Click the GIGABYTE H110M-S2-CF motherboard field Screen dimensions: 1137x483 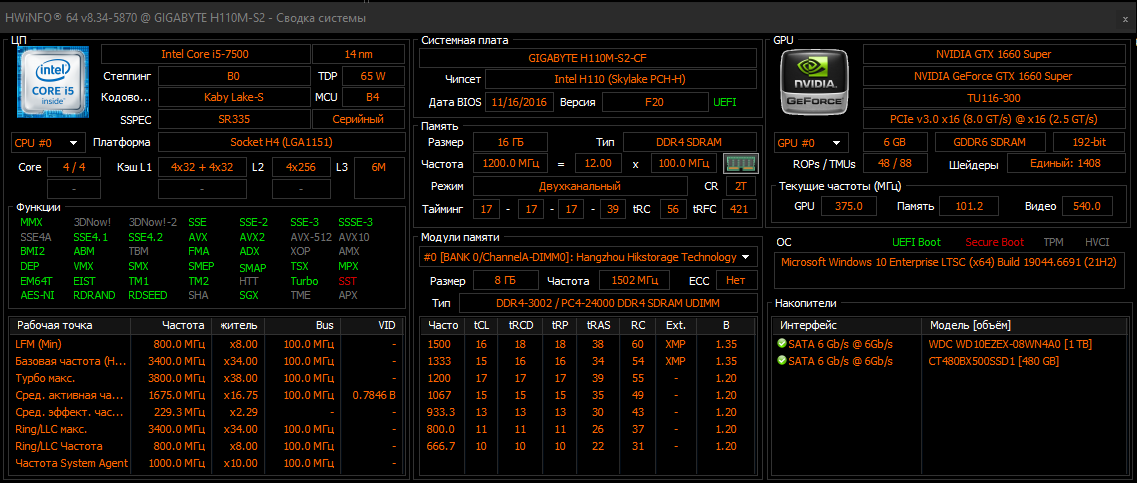(588, 57)
